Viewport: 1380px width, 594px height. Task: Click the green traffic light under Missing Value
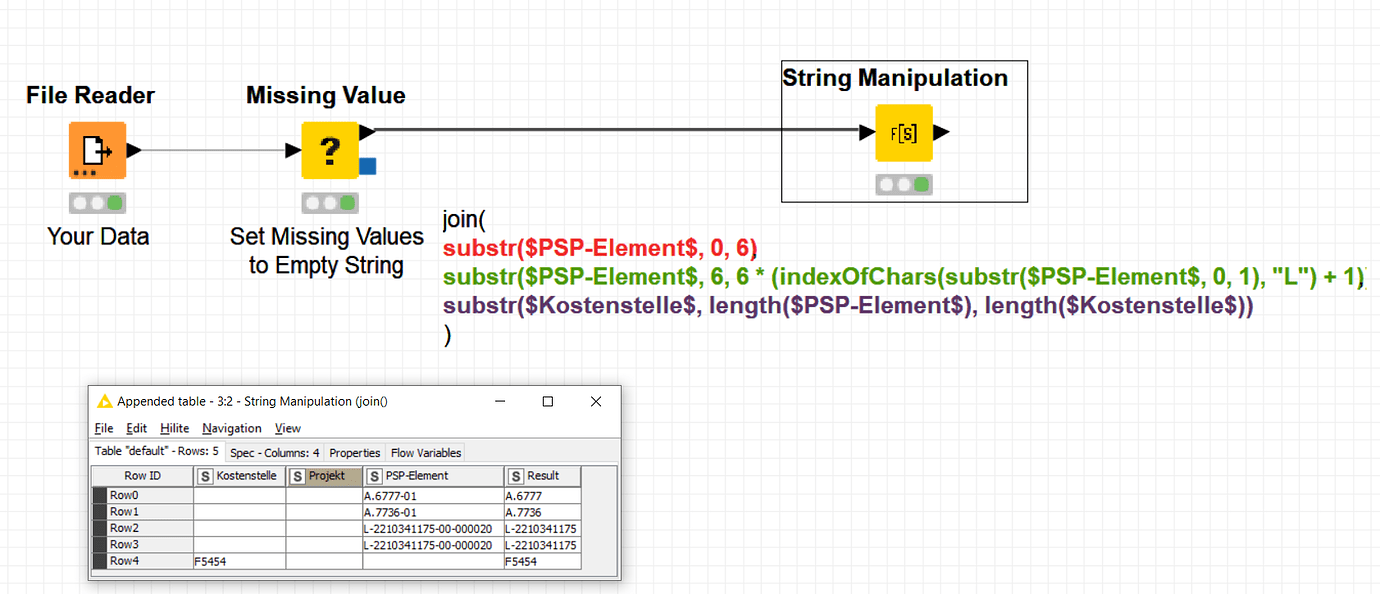pyautogui.click(x=348, y=202)
